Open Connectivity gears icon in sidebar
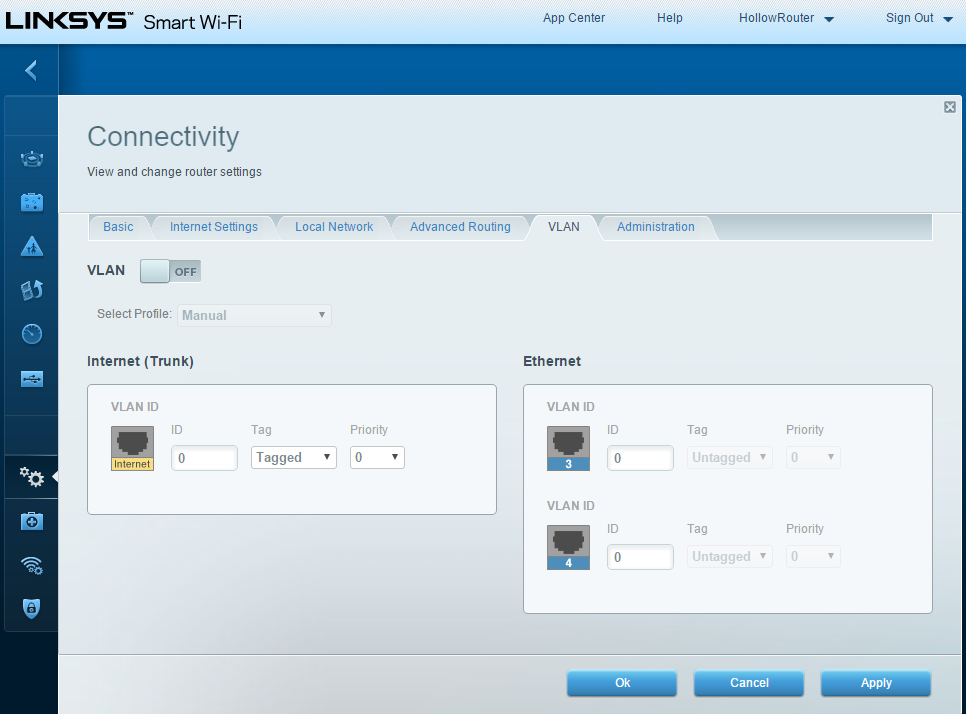The width and height of the screenshot is (966, 714). (32, 478)
